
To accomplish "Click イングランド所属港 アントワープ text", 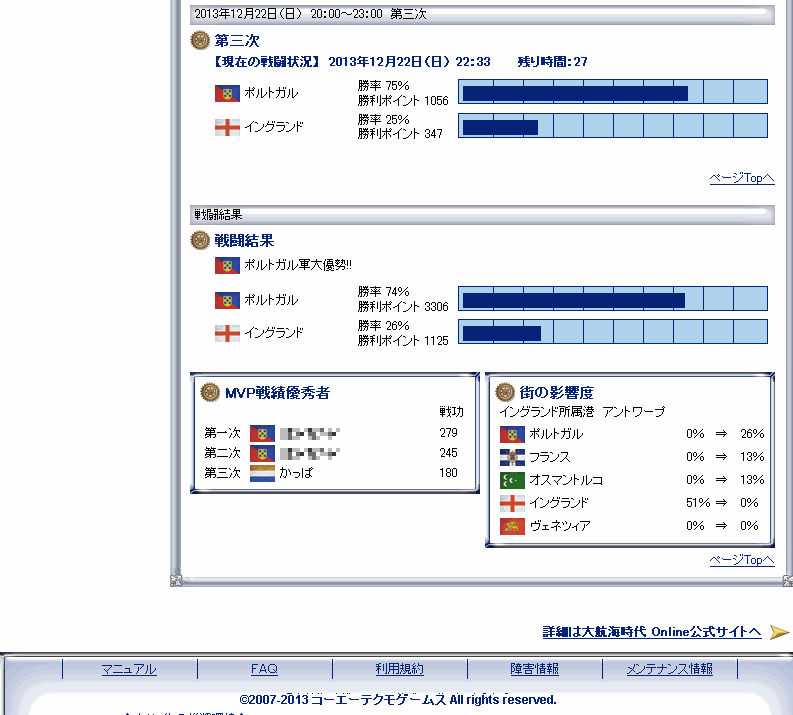I will coord(582,412).
